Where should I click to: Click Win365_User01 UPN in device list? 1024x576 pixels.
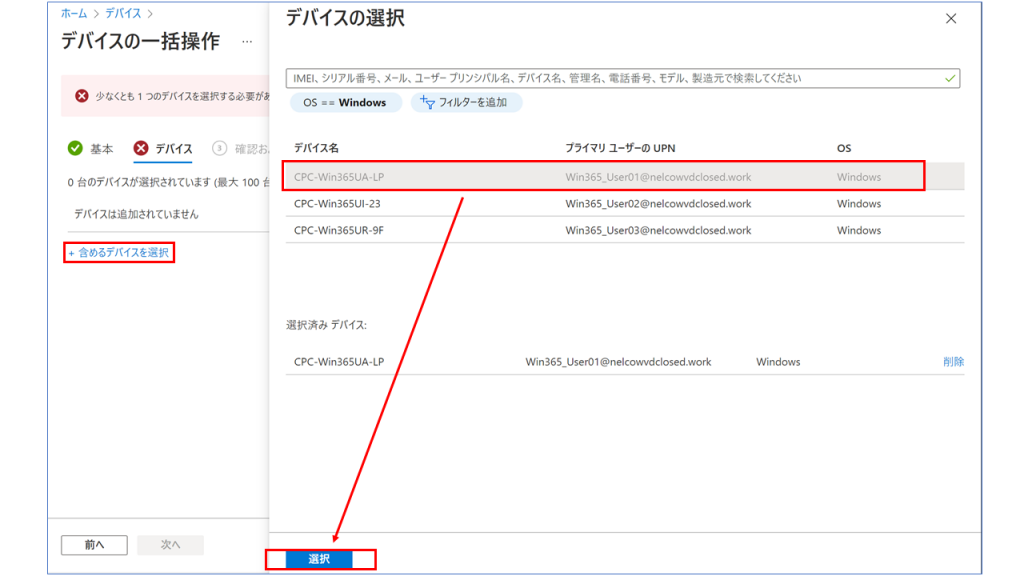658,177
